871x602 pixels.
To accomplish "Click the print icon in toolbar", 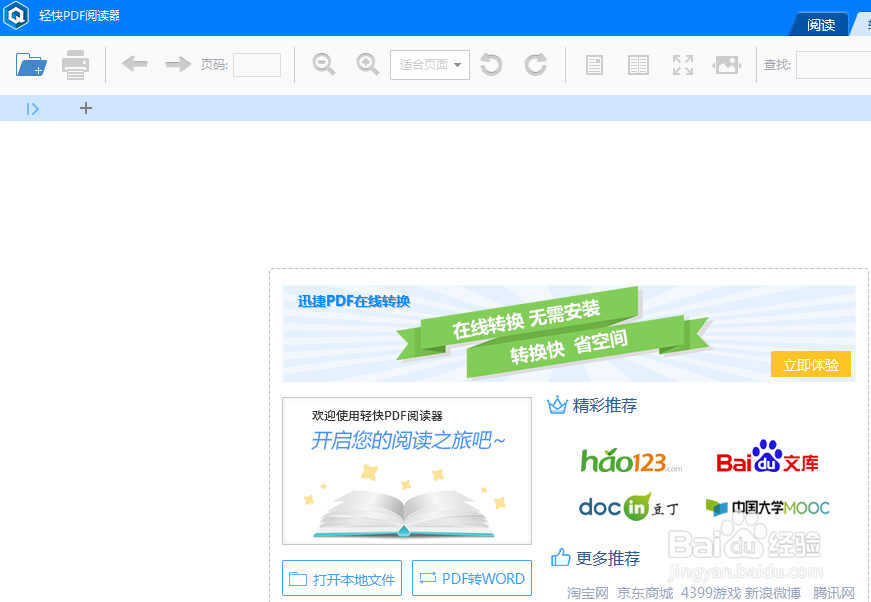I will coord(75,65).
